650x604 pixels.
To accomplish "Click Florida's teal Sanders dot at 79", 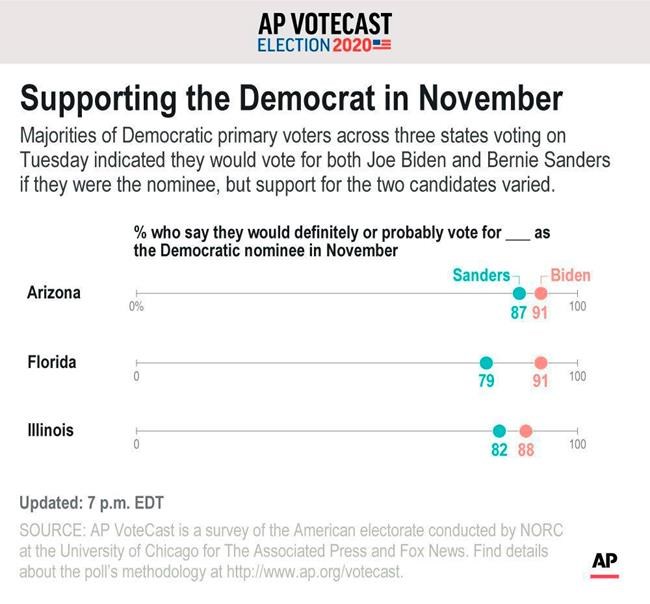I will 486,363.
